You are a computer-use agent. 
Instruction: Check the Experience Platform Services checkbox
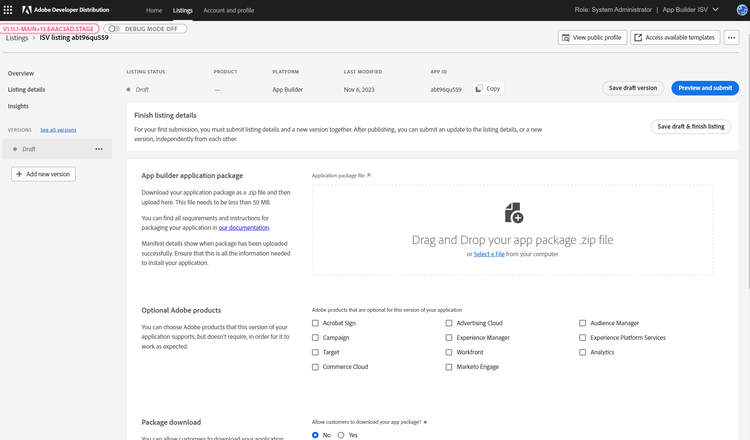[582, 338]
